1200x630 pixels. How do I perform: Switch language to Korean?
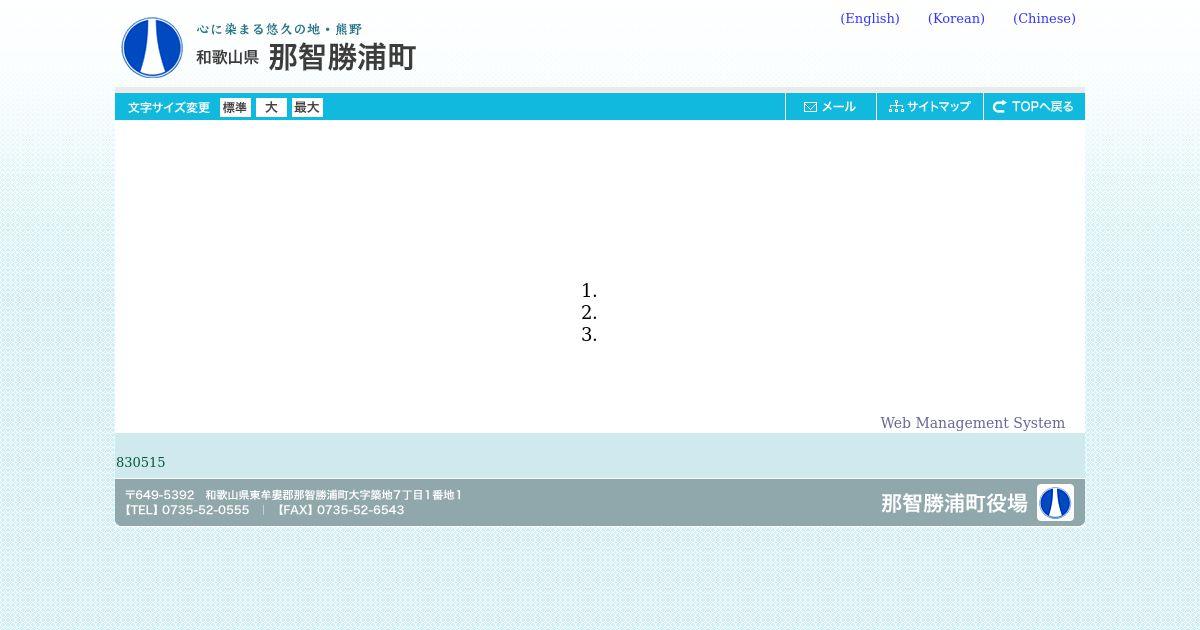(956, 19)
